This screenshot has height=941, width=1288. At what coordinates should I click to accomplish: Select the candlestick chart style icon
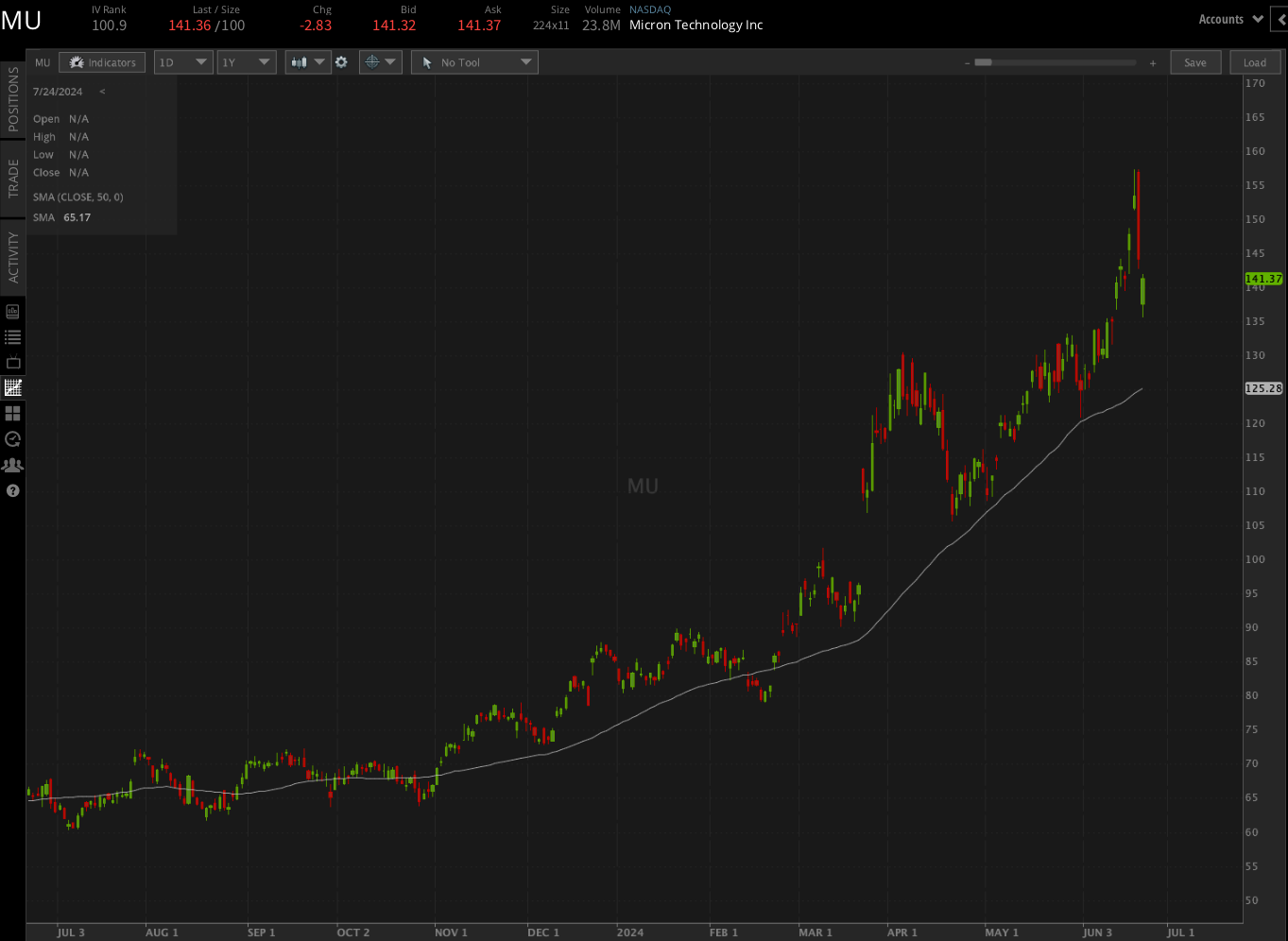pyautogui.click(x=298, y=61)
